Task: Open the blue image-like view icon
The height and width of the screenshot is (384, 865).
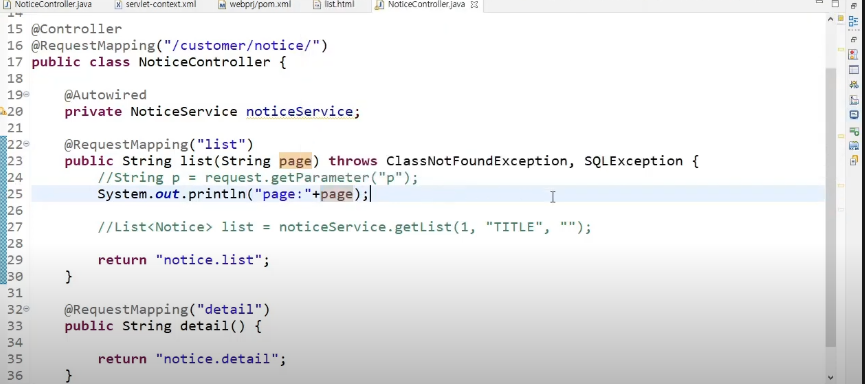Action: pos(853,146)
